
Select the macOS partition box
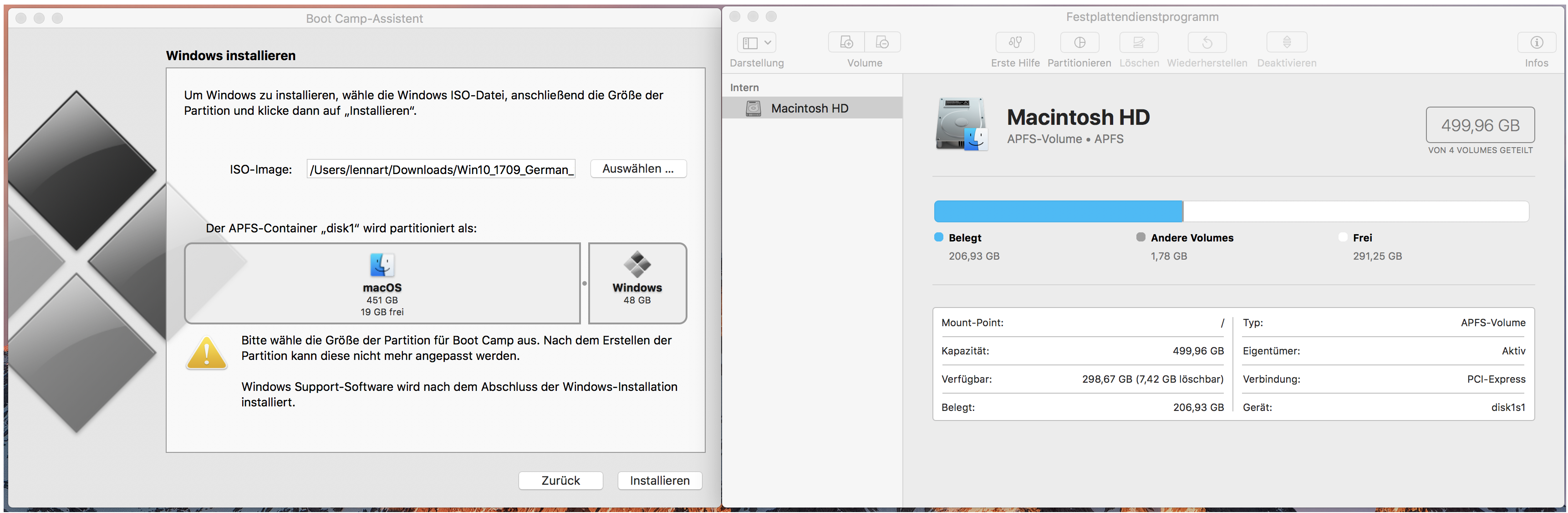click(382, 283)
